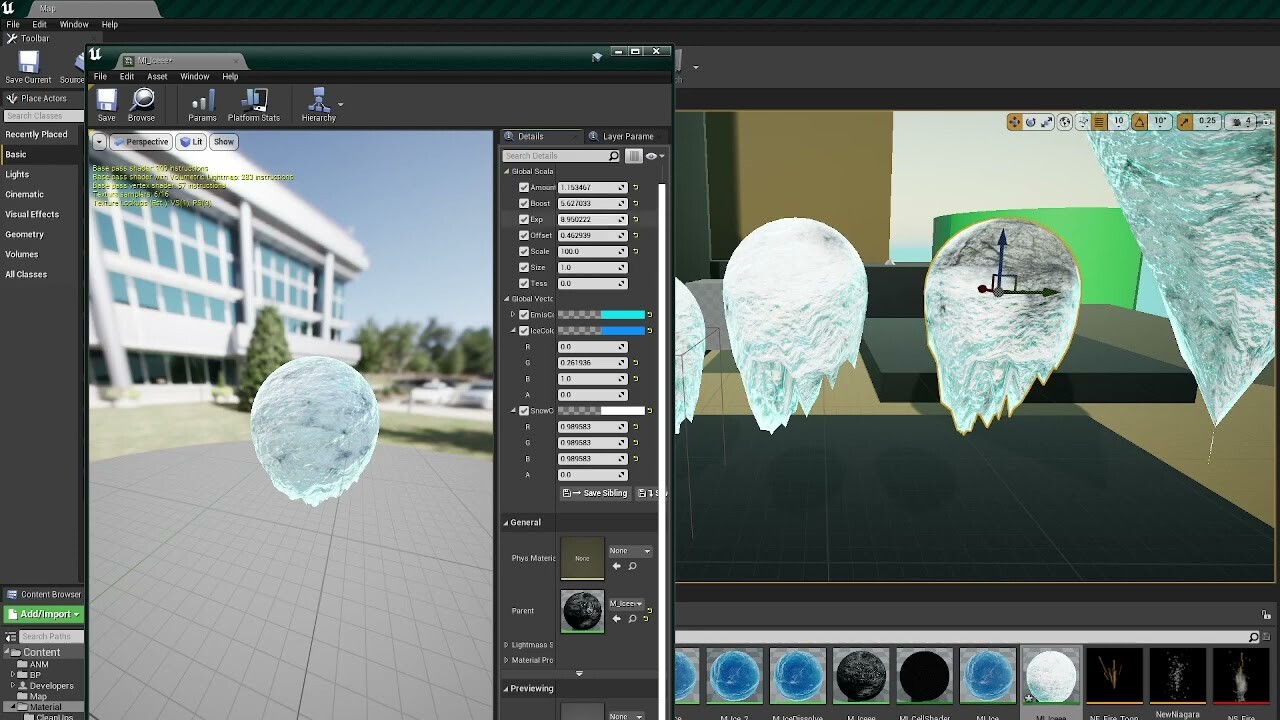Click the blue IceColor color swatch

pyautogui.click(x=625, y=331)
